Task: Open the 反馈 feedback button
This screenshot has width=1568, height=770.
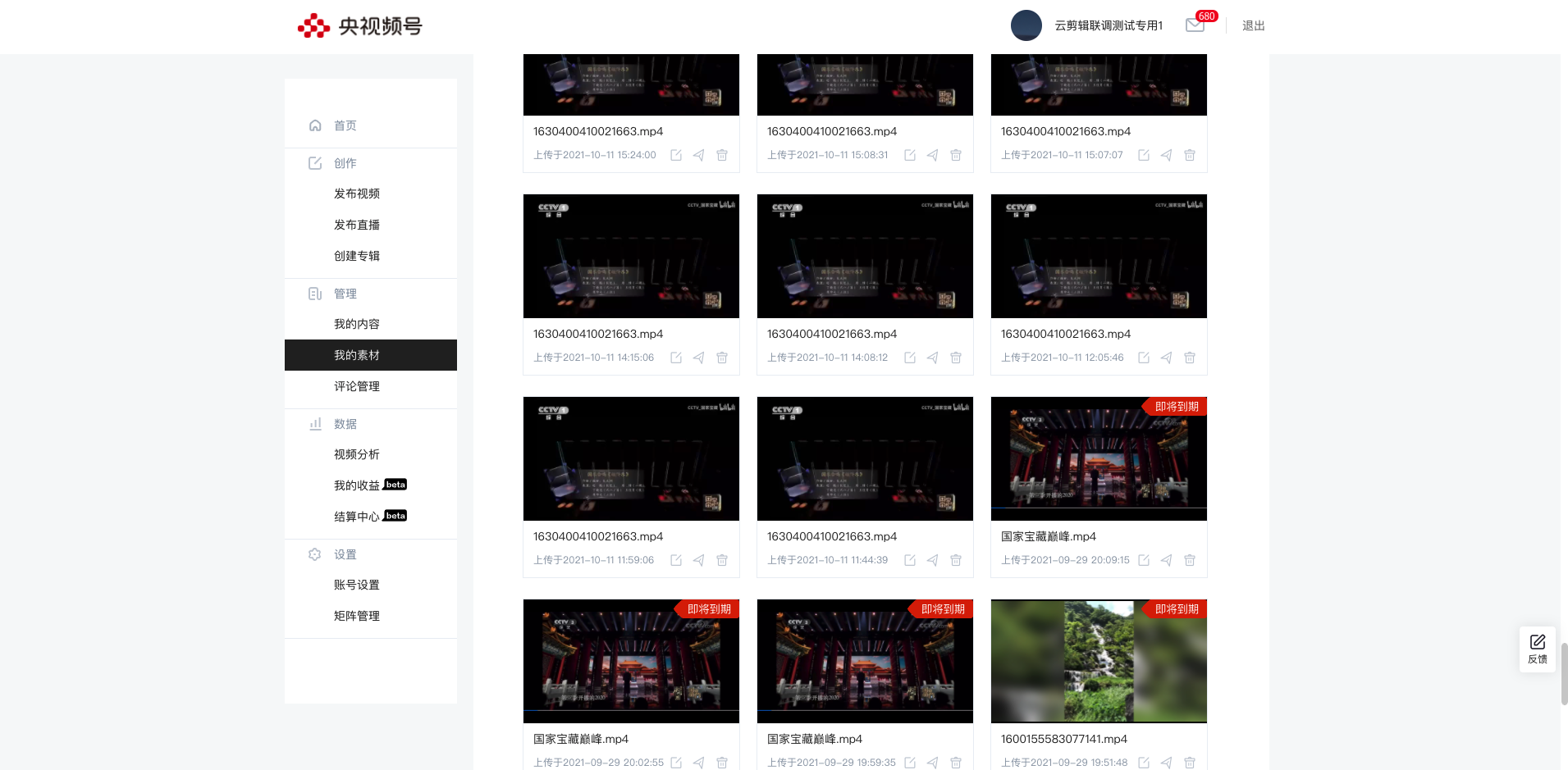Action: (x=1538, y=649)
